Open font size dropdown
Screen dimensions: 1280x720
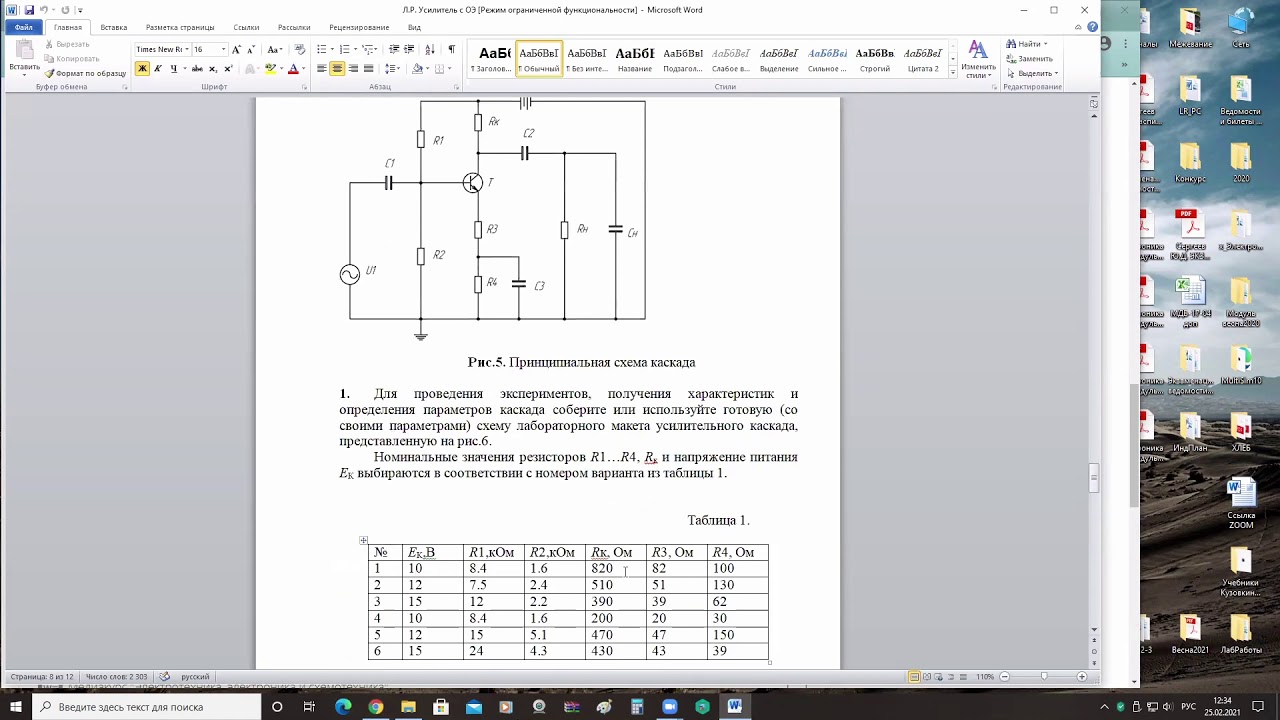(223, 49)
